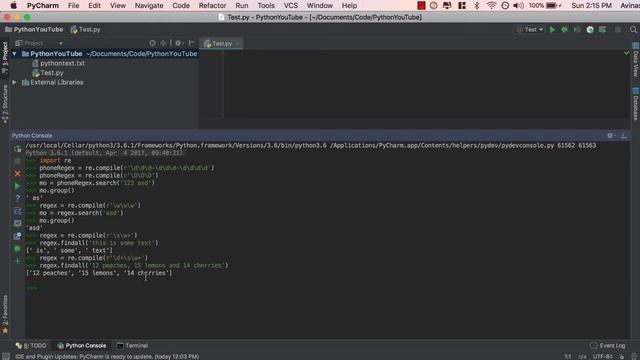Select the Python Console bottom tab
The width and height of the screenshot is (640, 360).
pyautogui.click(x=82, y=346)
